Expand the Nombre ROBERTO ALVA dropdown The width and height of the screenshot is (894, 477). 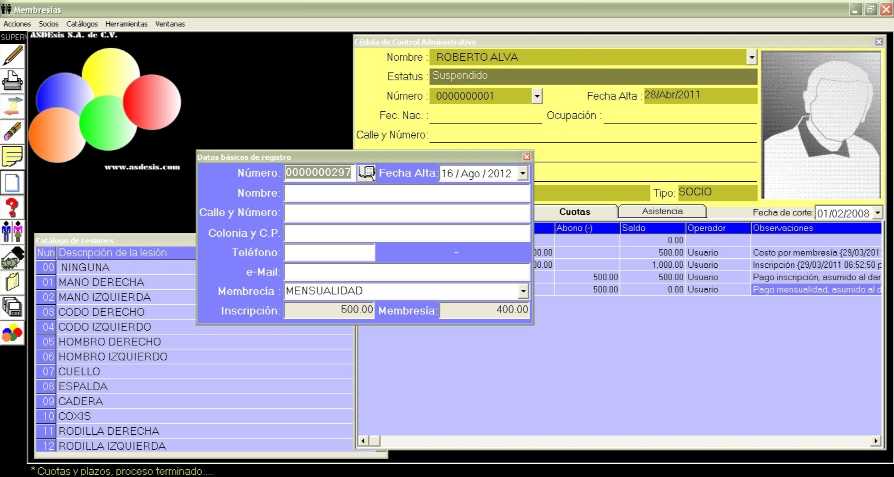point(752,57)
